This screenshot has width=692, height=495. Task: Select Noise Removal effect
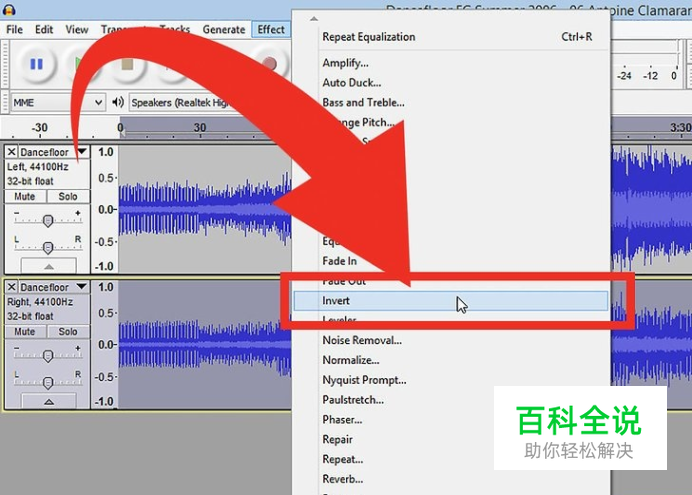coord(451,340)
